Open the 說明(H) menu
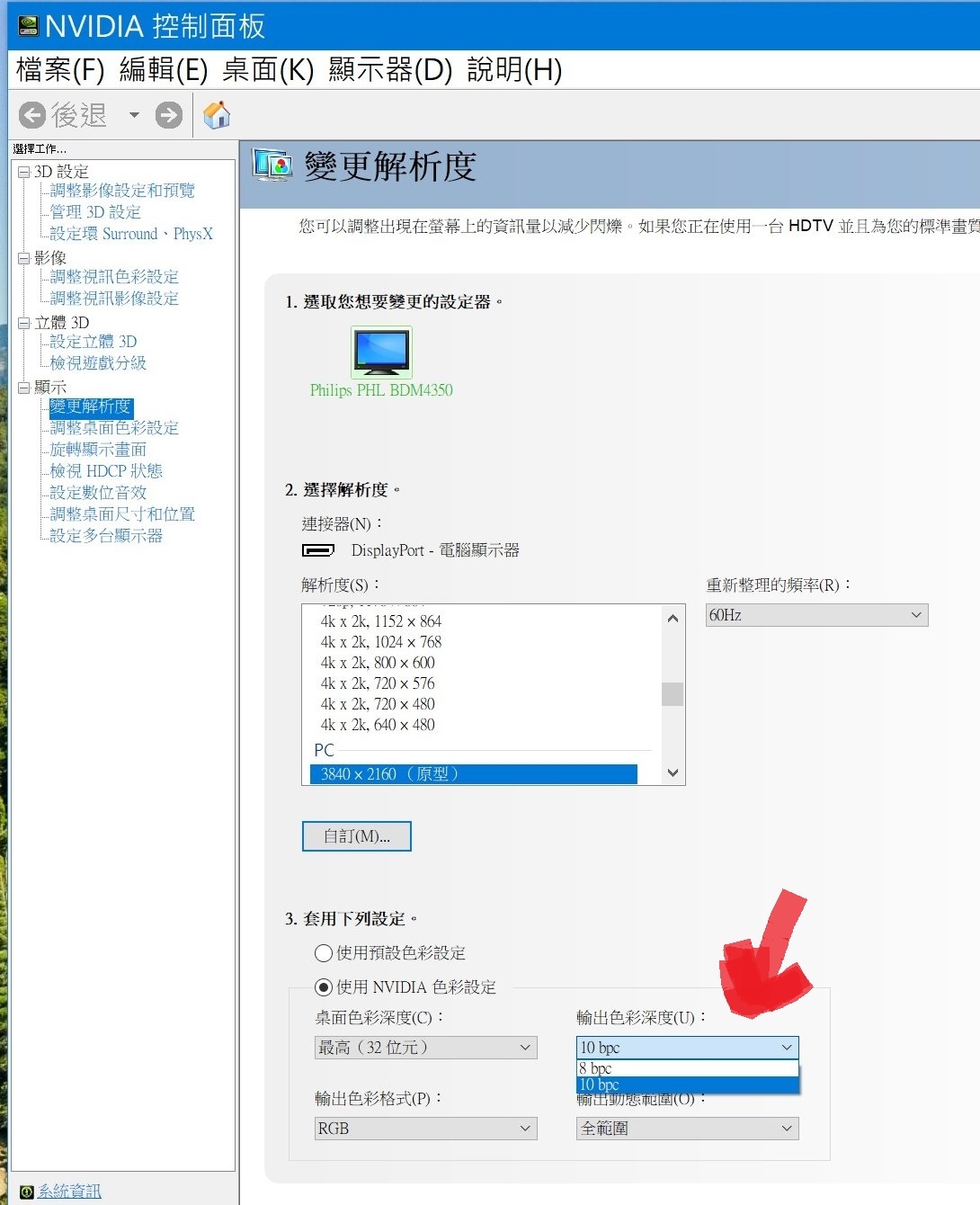Screen dimensions: 980x1205 pos(514,69)
